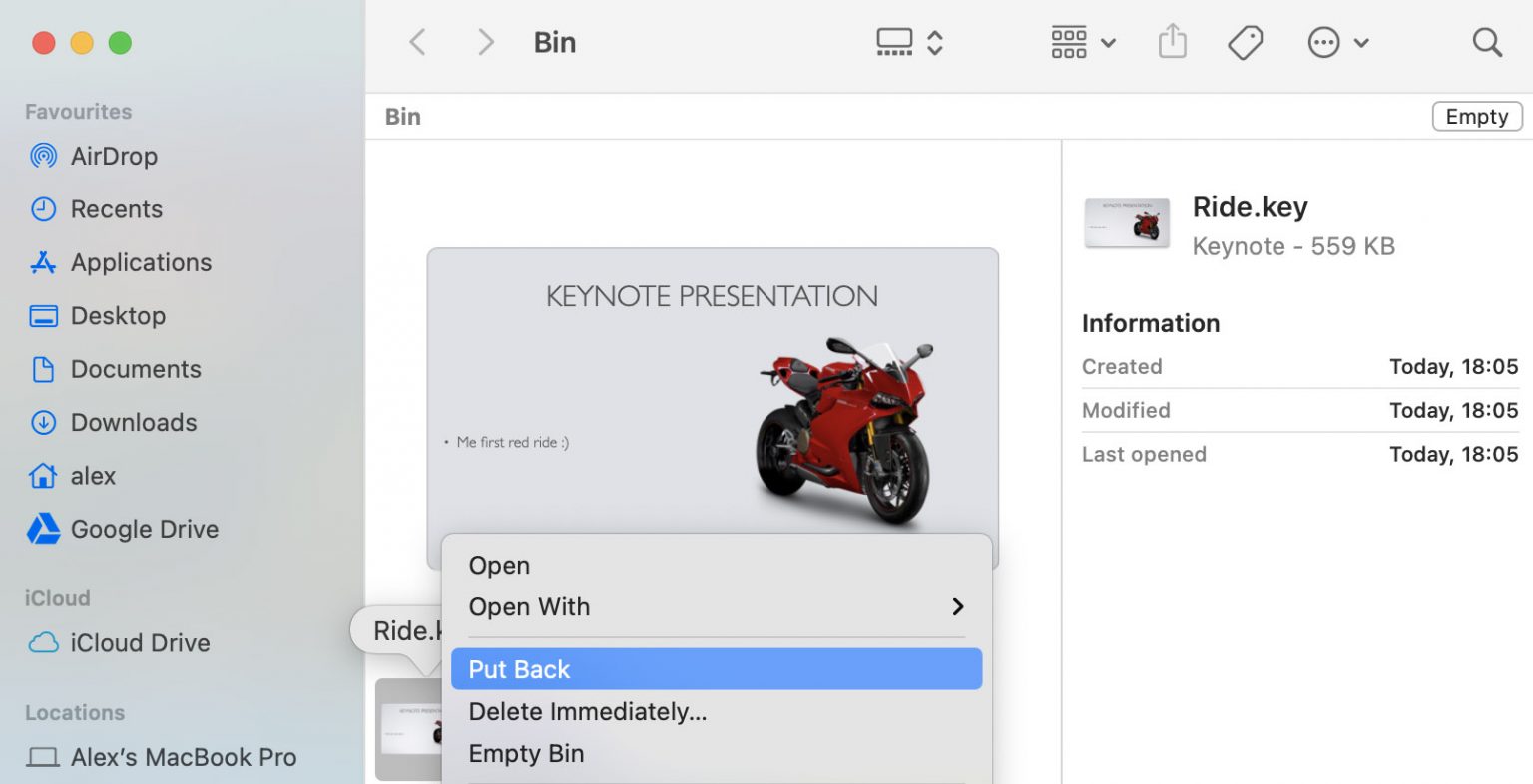Expand the Open With submenu
1533x784 pixels.
tap(716, 606)
